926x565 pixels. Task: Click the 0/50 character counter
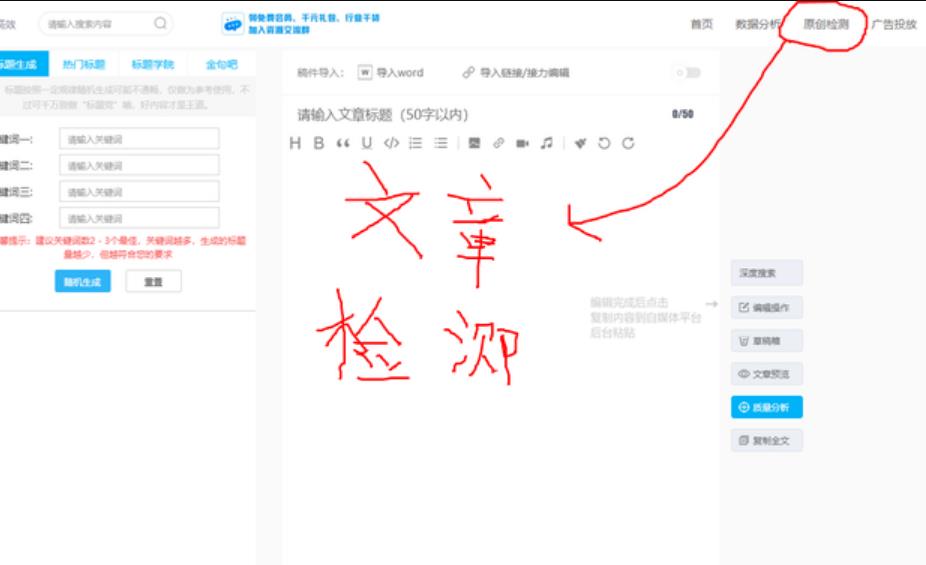pos(683,114)
